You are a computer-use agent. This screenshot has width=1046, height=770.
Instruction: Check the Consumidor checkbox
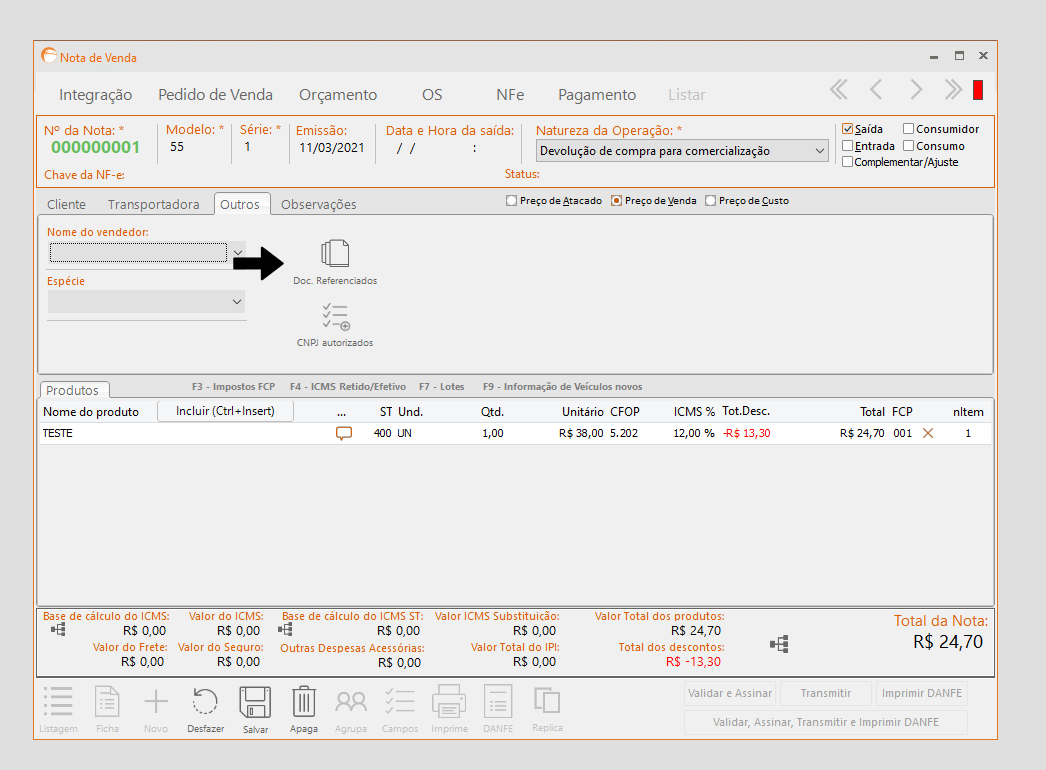(x=908, y=129)
